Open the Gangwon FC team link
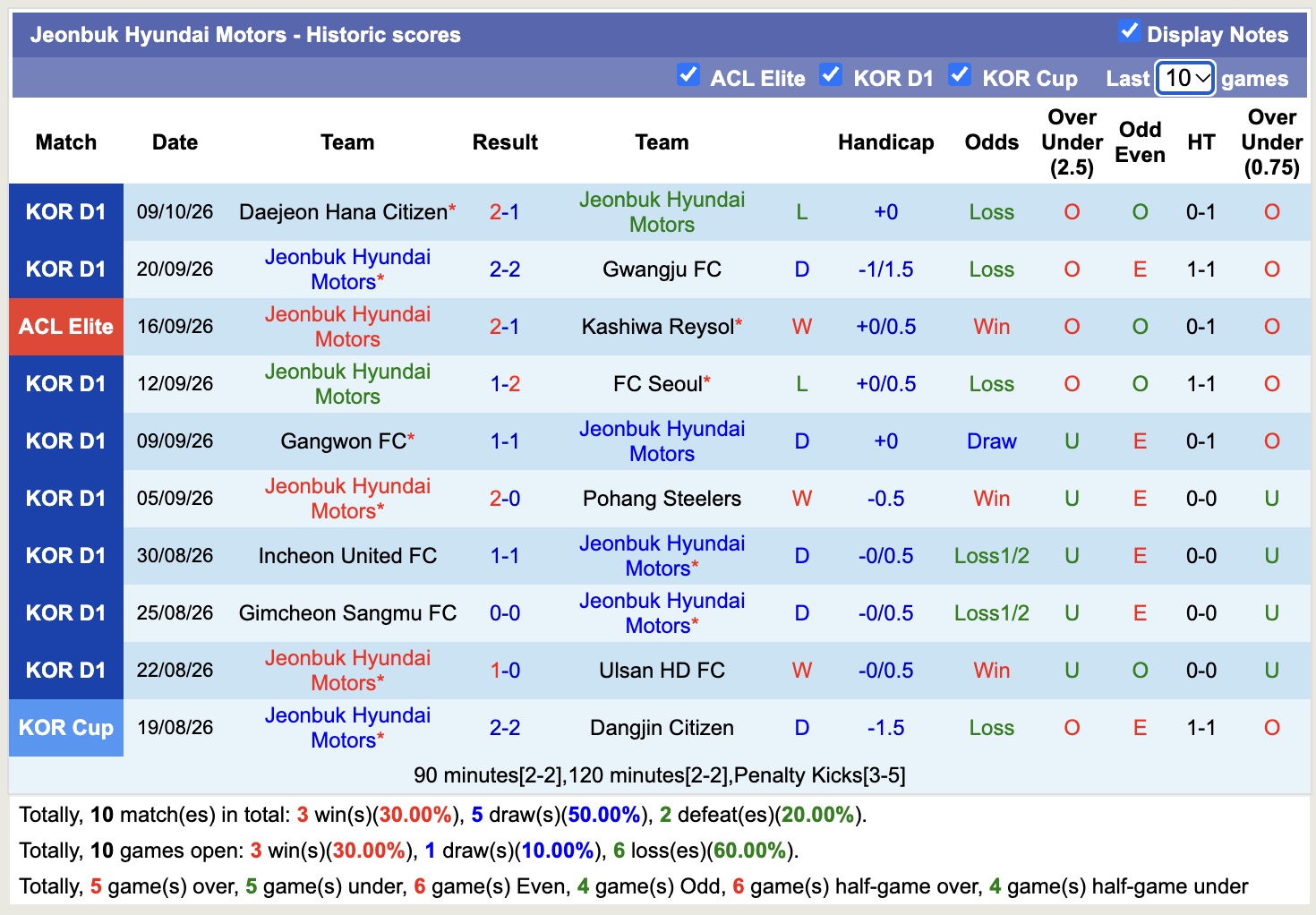This screenshot has height=915, width=1316. (344, 441)
